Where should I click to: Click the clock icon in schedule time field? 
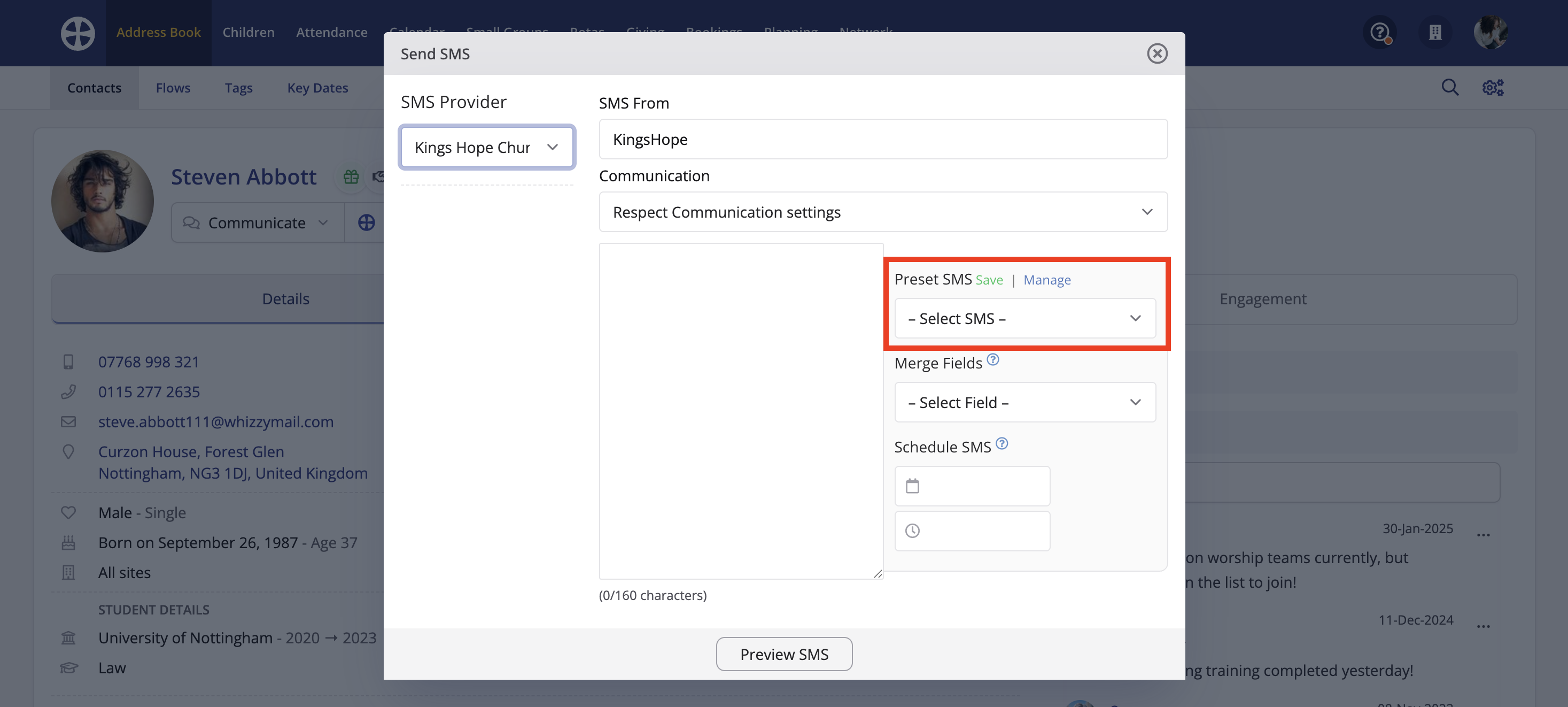pyautogui.click(x=912, y=531)
